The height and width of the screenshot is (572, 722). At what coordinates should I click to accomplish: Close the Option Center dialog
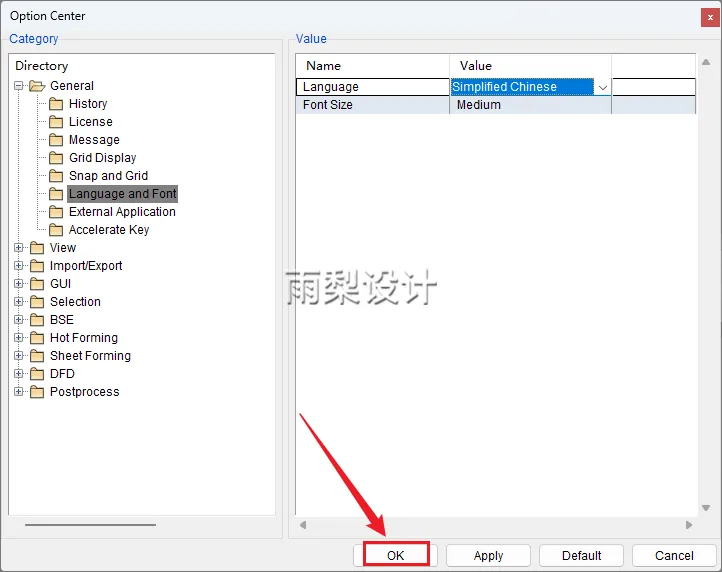click(x=710, y=18)
